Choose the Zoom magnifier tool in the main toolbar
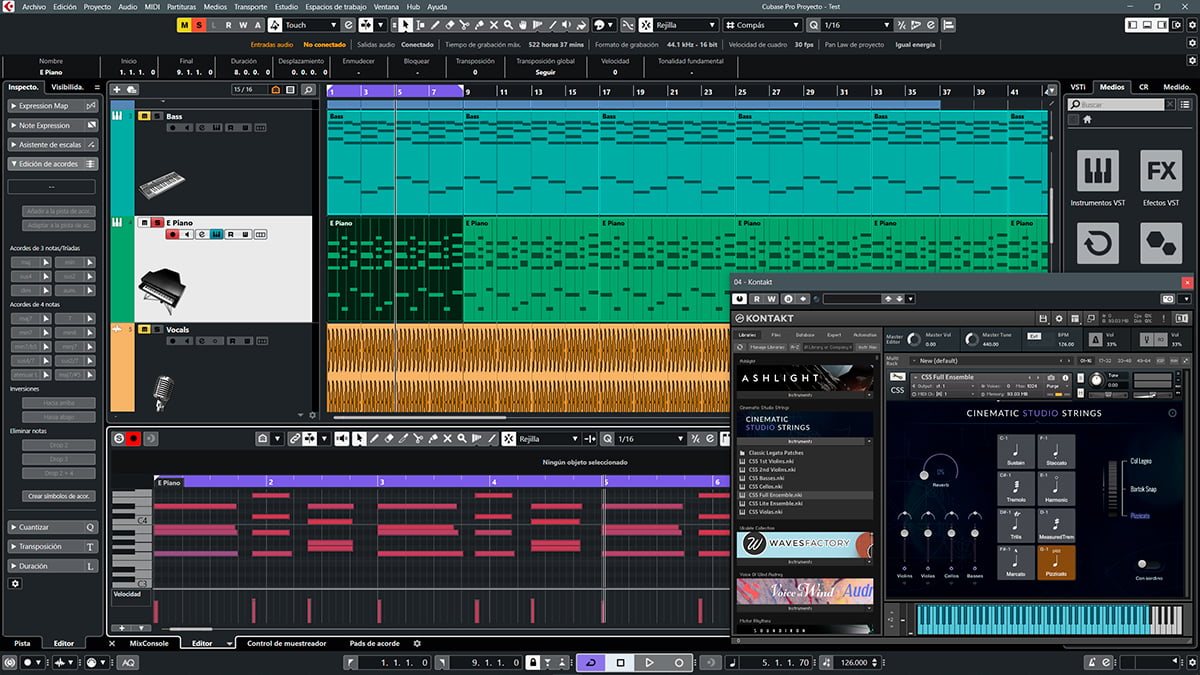 509,25
